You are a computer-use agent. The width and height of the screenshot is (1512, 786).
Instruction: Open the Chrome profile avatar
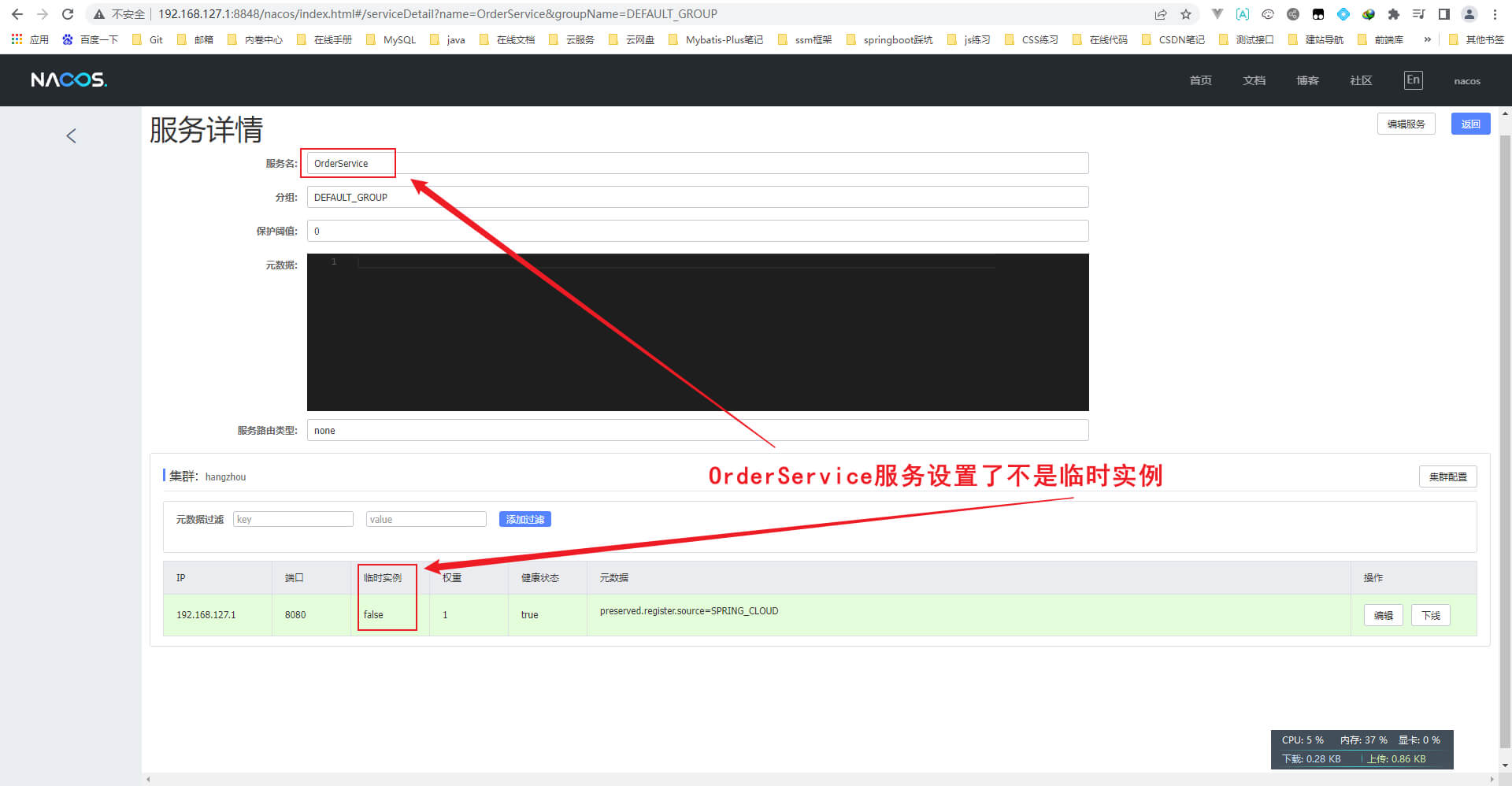(1469, 14)
